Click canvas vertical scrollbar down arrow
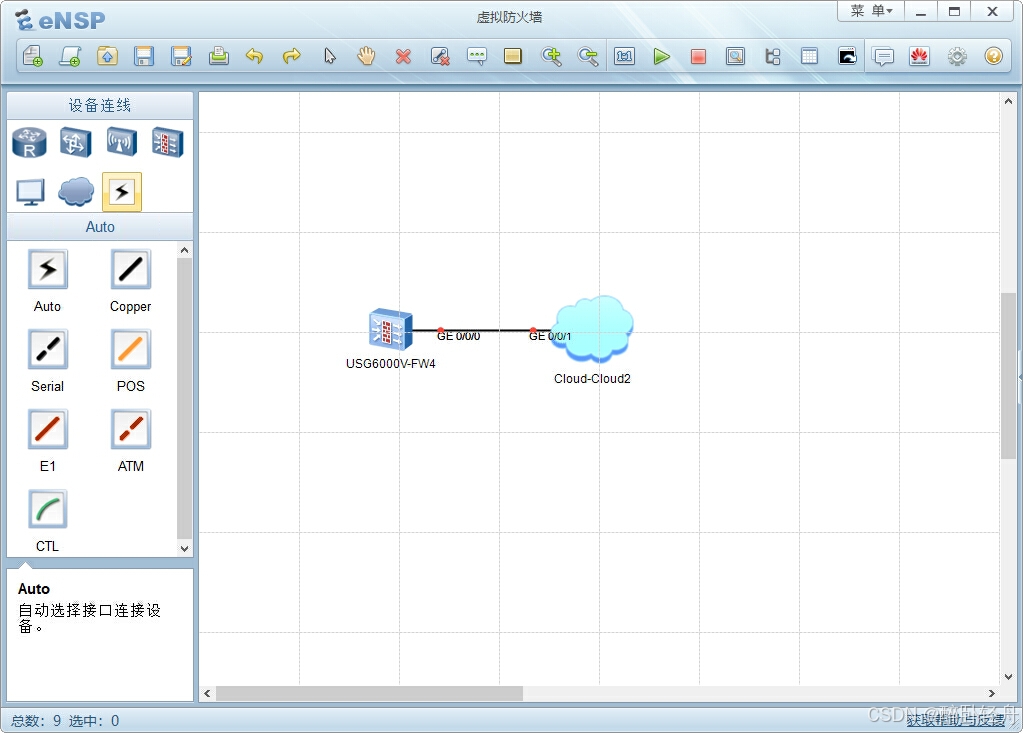1023x733 pixels. click(x=1008, y=677)
